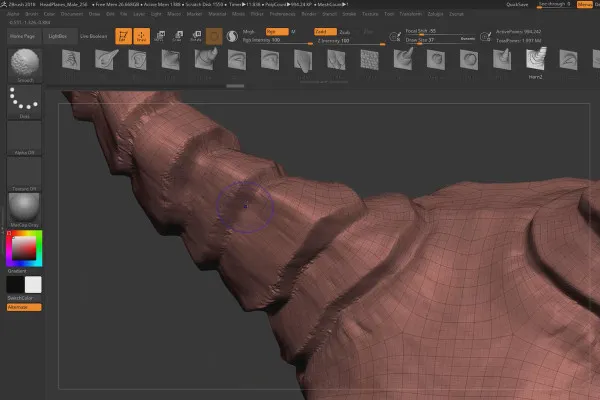The image size is (600, 400).
Task: Toggle the Rgb paint mode
Action: 274,32
